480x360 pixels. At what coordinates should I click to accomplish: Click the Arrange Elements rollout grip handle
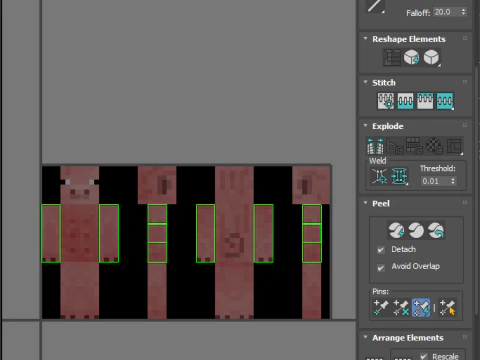click(465, 337)
